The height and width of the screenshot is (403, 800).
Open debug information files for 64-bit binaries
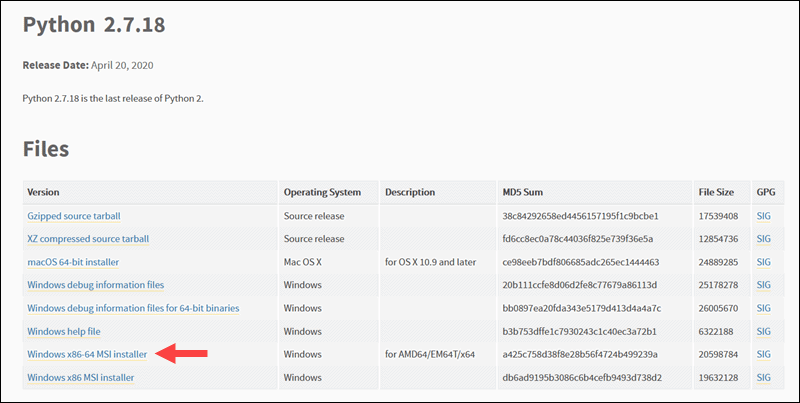[x=133, y=309]
